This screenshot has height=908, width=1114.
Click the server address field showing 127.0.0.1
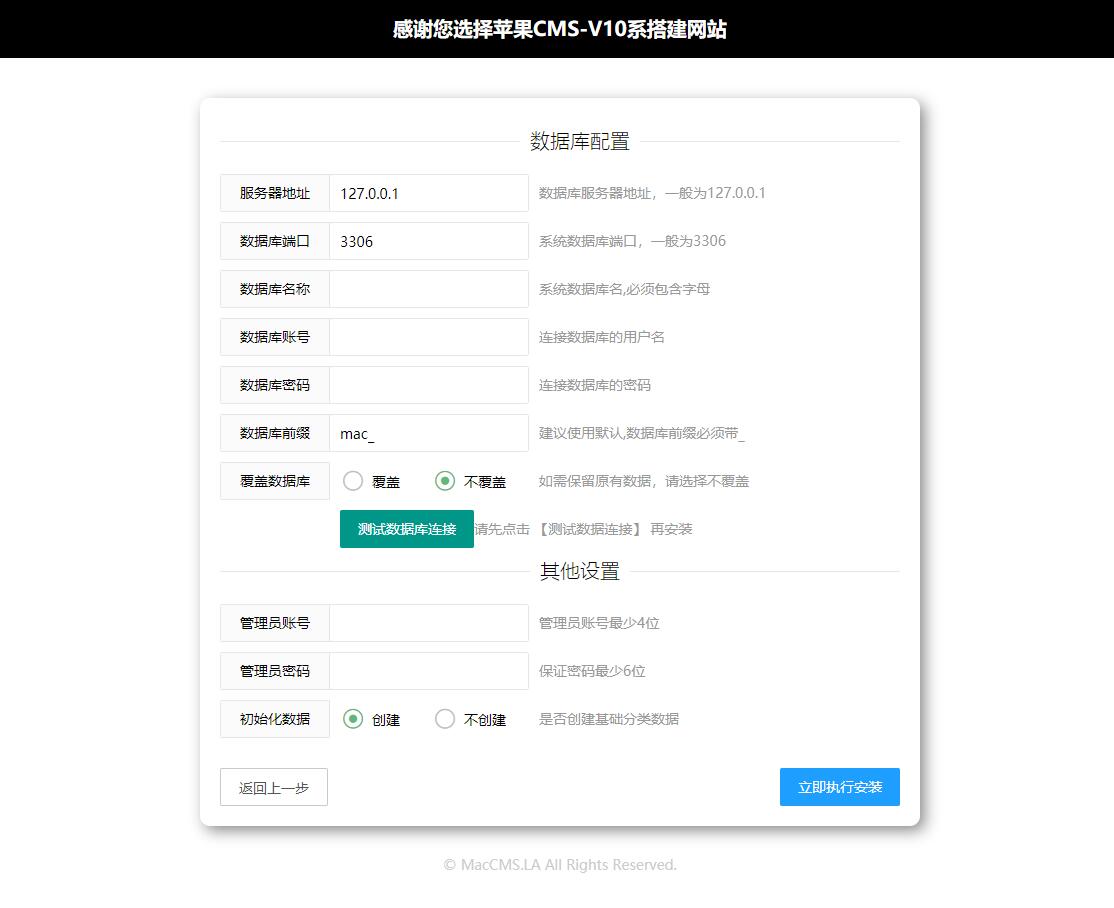428,193
